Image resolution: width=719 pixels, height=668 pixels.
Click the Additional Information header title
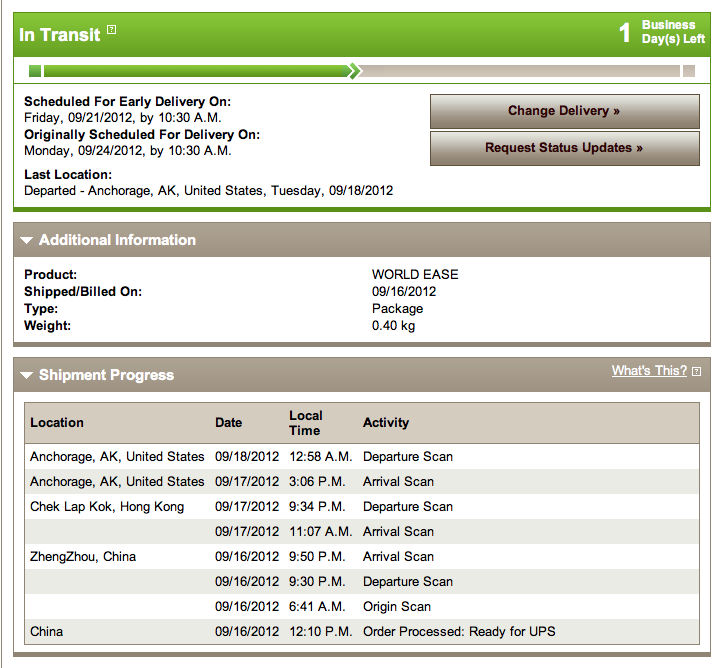pyautogui.click(x=117, y=240)
